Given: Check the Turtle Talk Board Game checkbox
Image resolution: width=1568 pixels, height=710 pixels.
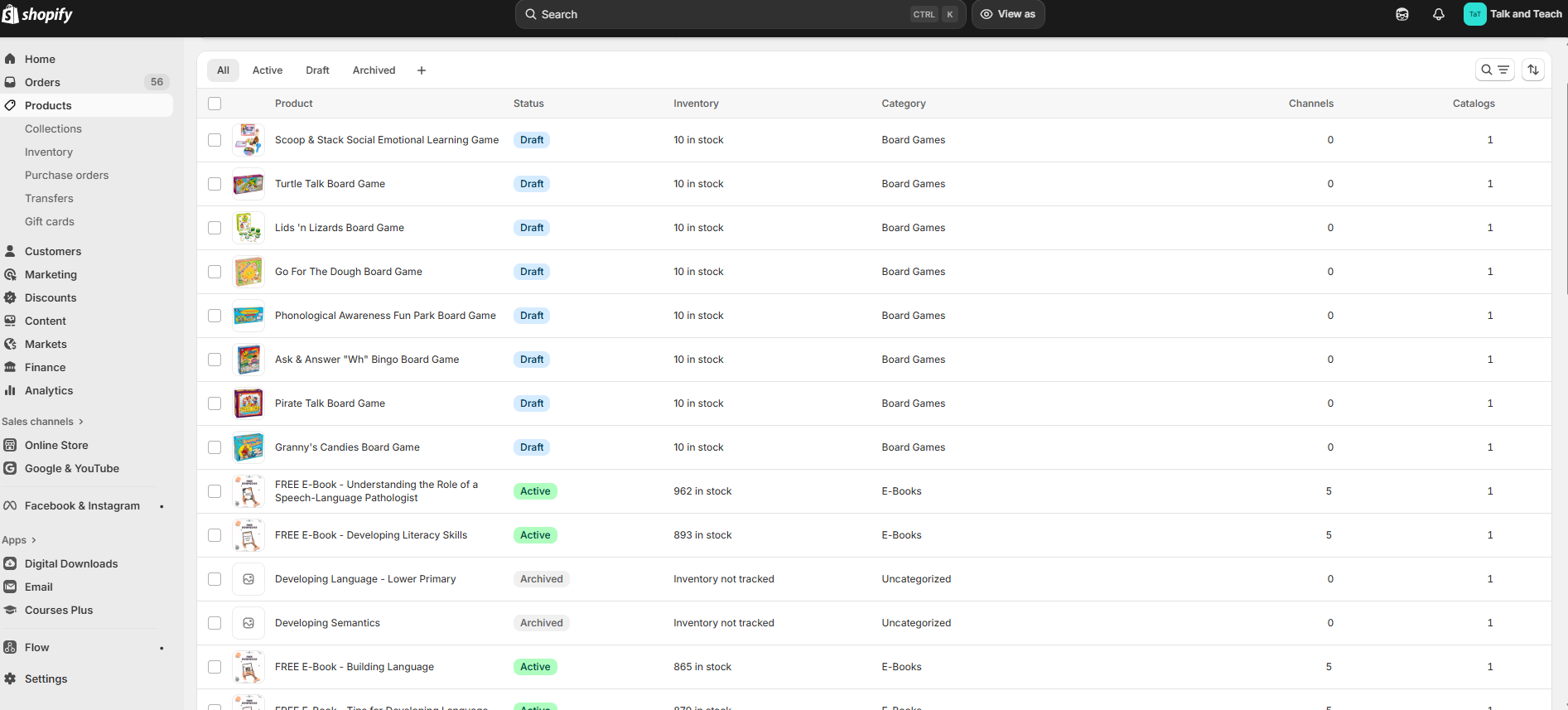Looking at the screenshot, I should (x=215, y=184).
